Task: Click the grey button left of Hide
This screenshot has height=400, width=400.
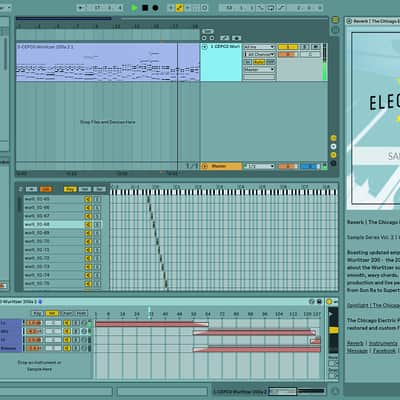Action: click(32, 189)
